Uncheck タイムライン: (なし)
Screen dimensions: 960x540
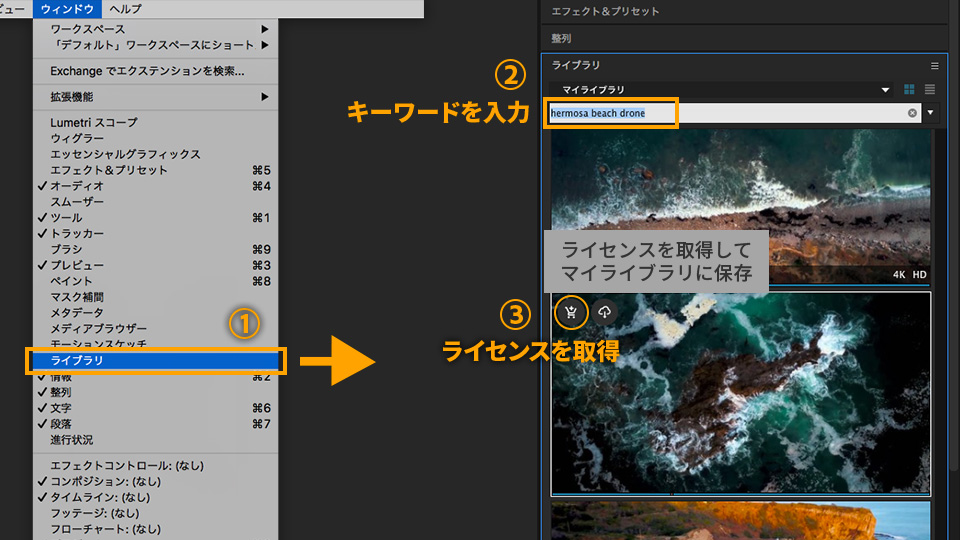coord(156,498)
